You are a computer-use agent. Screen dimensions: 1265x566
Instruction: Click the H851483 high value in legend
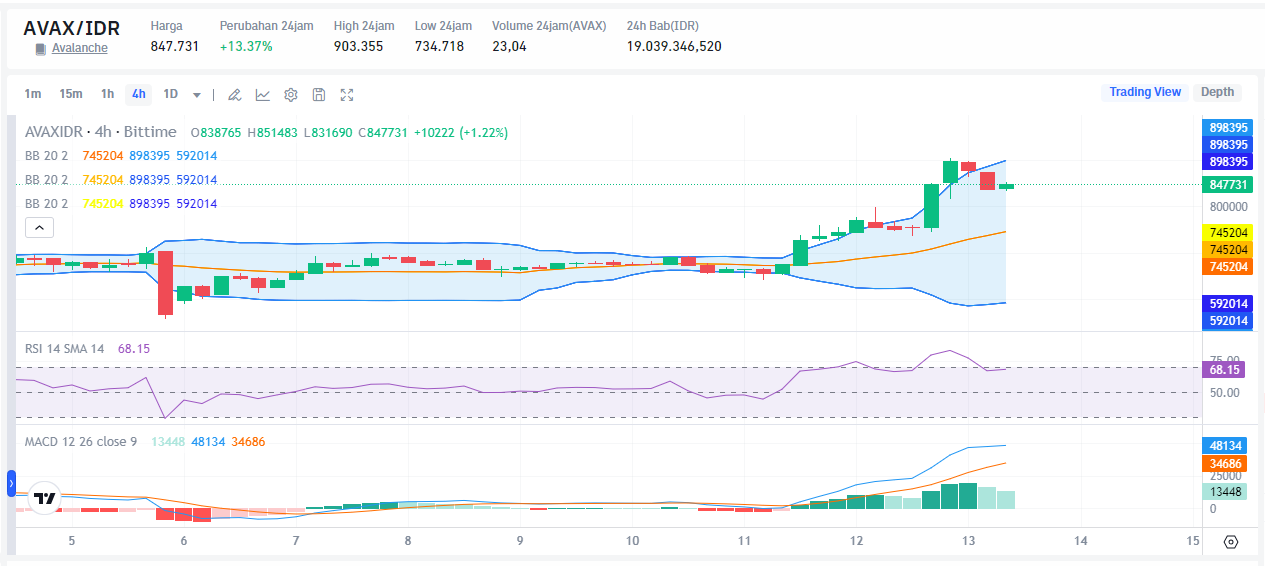click(x=273, y=132)
